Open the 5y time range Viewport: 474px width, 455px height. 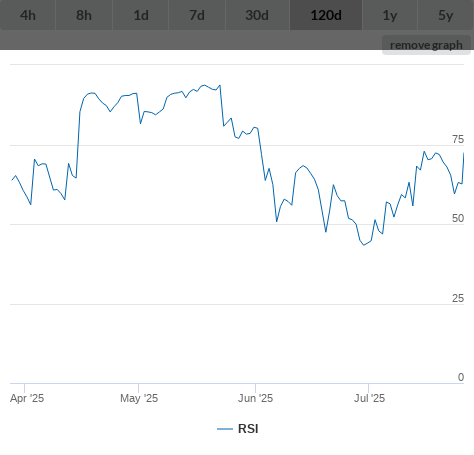pos(446,15)
